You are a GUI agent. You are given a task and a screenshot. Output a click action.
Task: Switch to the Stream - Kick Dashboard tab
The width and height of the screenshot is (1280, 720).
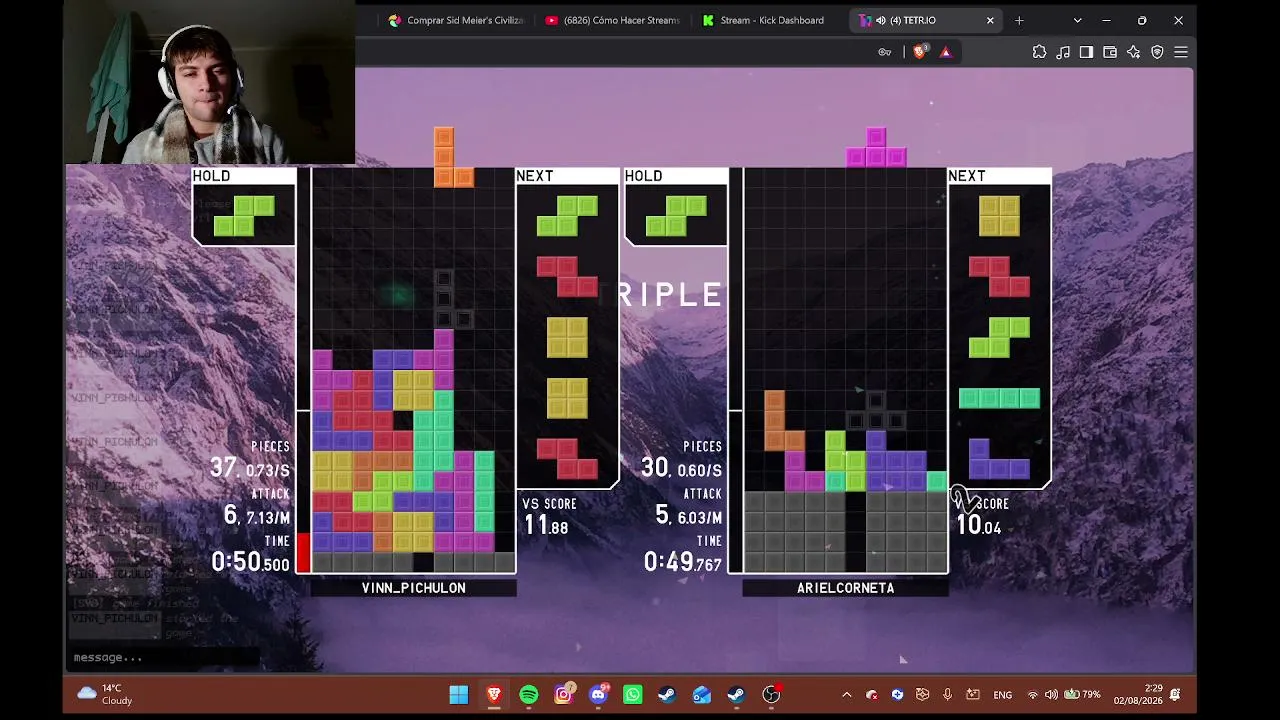pyautogui.click(x=763, y=20)
